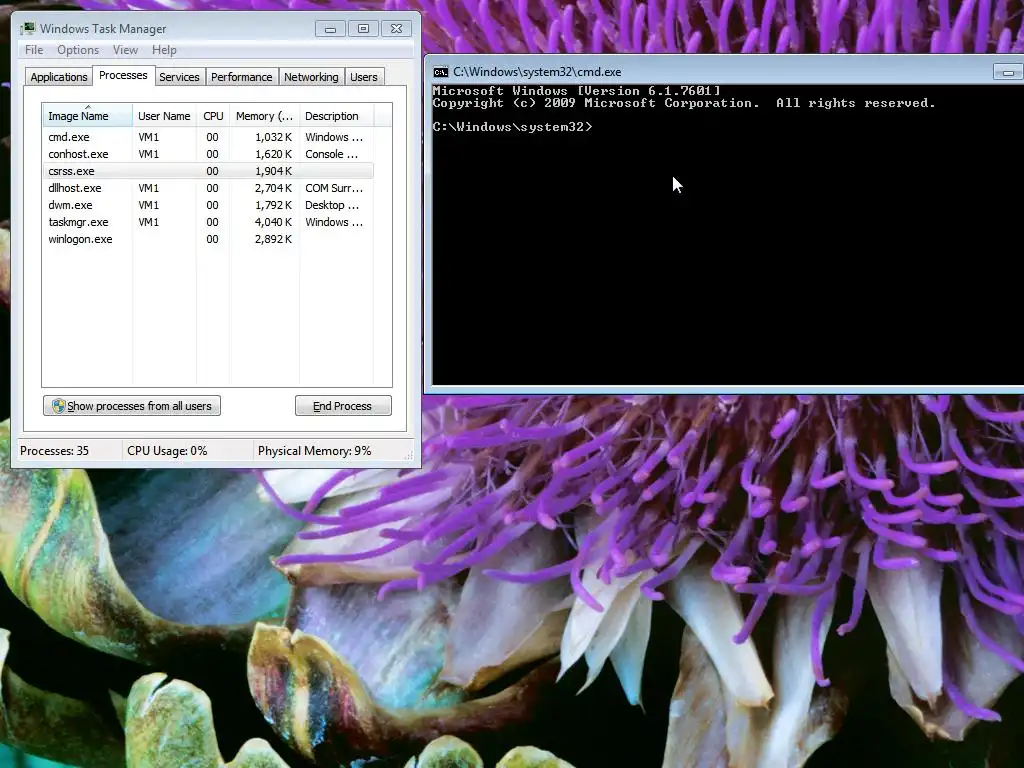The image size is (1024, 768).
Task: Sort processes by the Memory column
Action: (x=264, y=116)
